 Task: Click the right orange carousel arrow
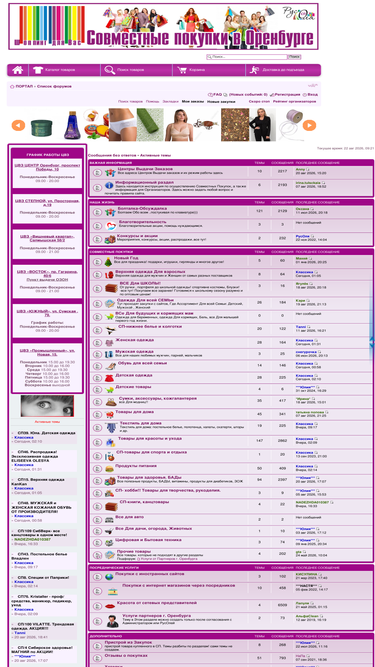[x=309, y=125]
